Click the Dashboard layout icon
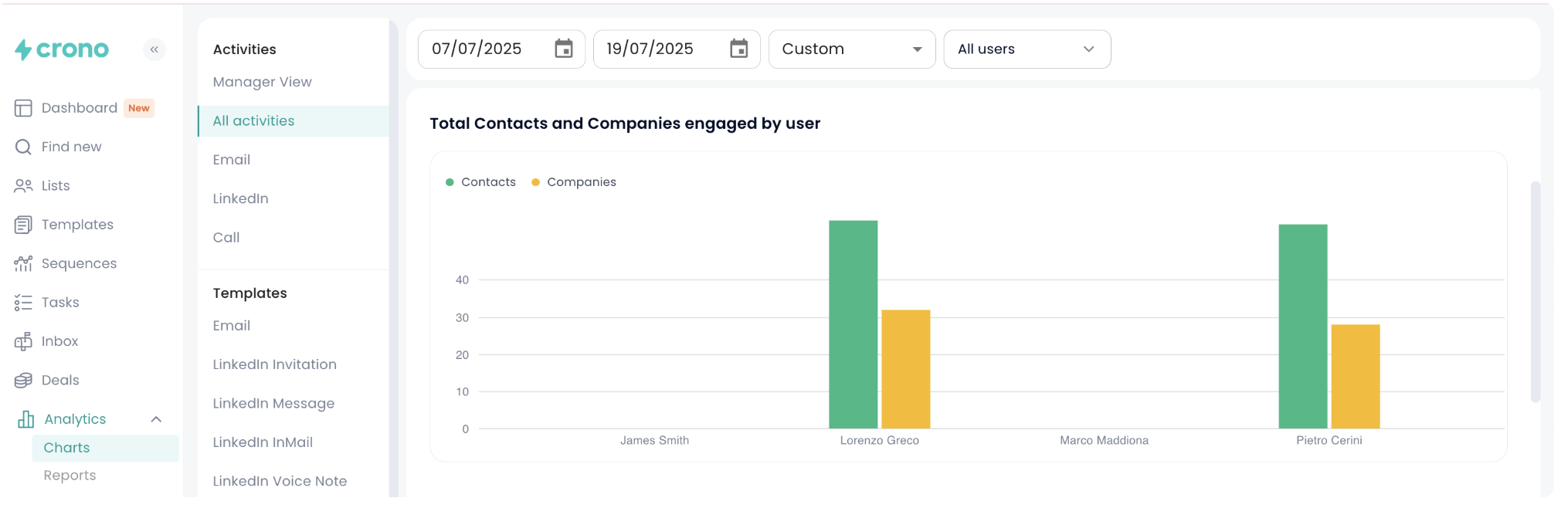Screen dimensions: 1568x508 coord(23,108)
